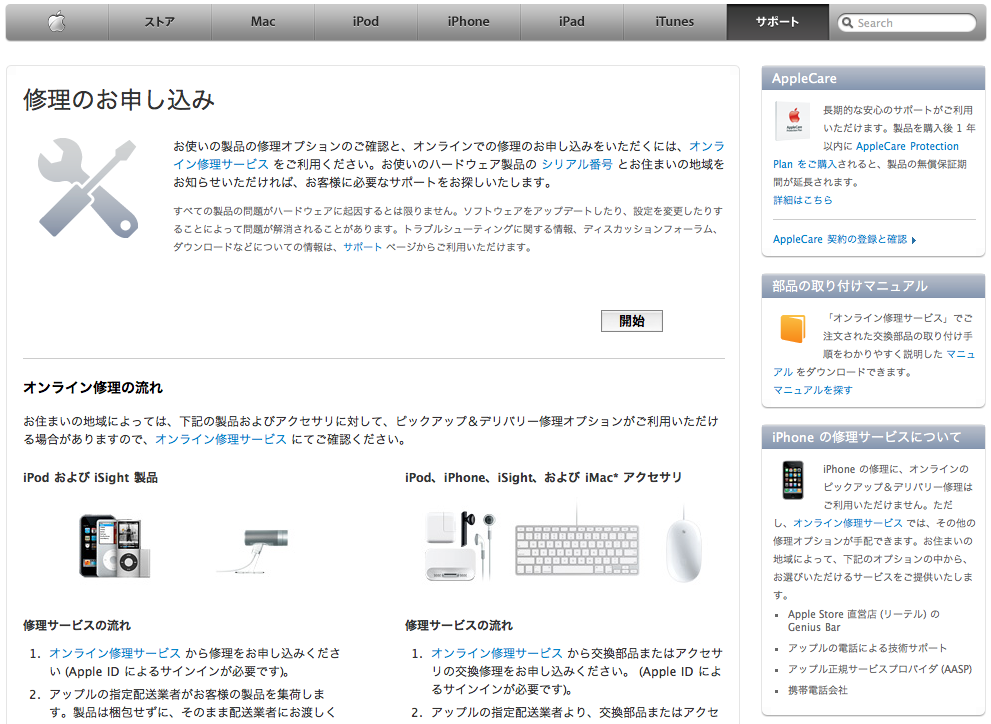Screen dimensions: 991x724
Task: Open オンライン修理サービス link in iPod steps list
Action: [115, 653]
